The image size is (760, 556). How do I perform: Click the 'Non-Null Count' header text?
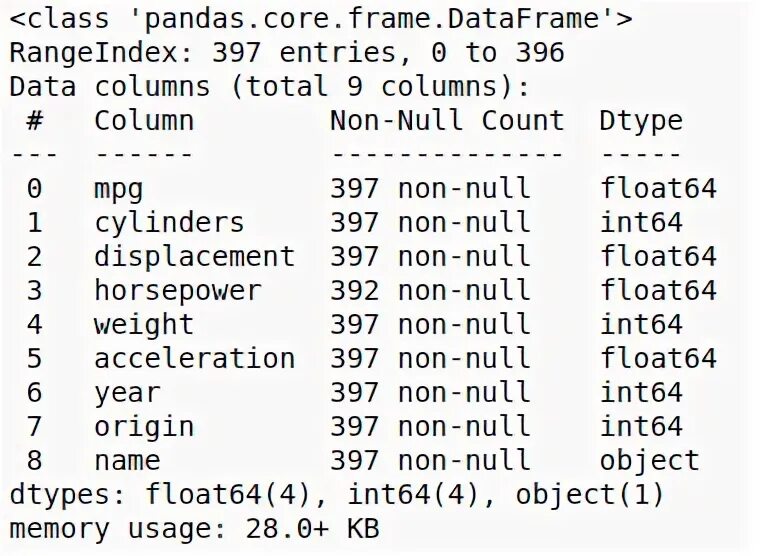(x=447, y=120)
